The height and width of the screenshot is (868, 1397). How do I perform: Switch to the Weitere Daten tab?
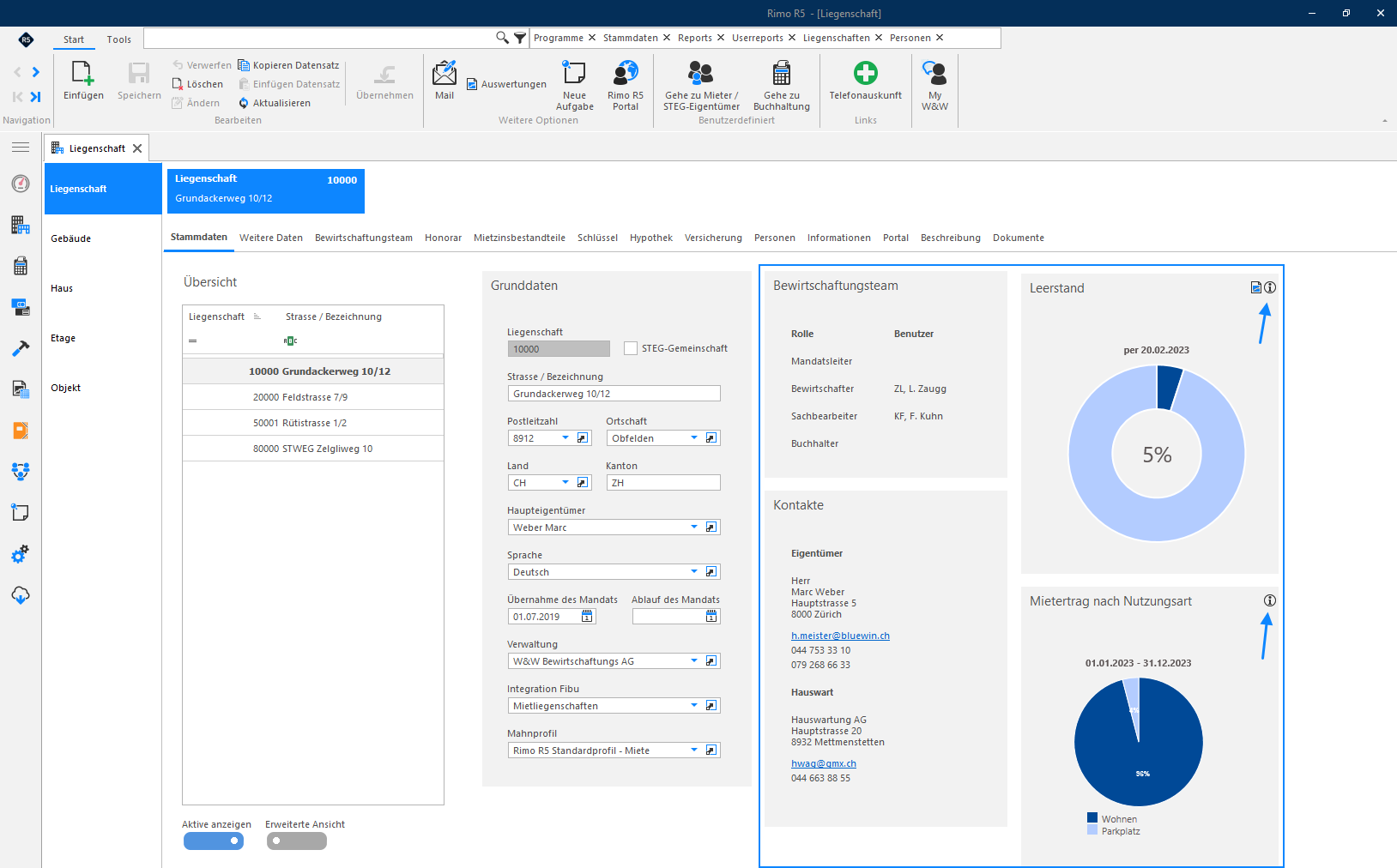[x=271, y=238]
